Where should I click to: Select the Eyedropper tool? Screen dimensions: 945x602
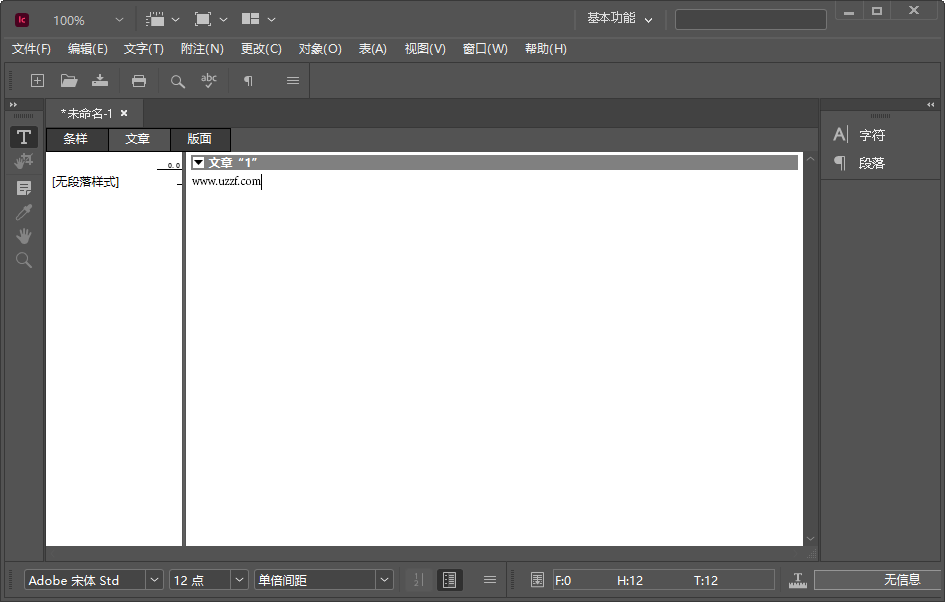(23, 211)
